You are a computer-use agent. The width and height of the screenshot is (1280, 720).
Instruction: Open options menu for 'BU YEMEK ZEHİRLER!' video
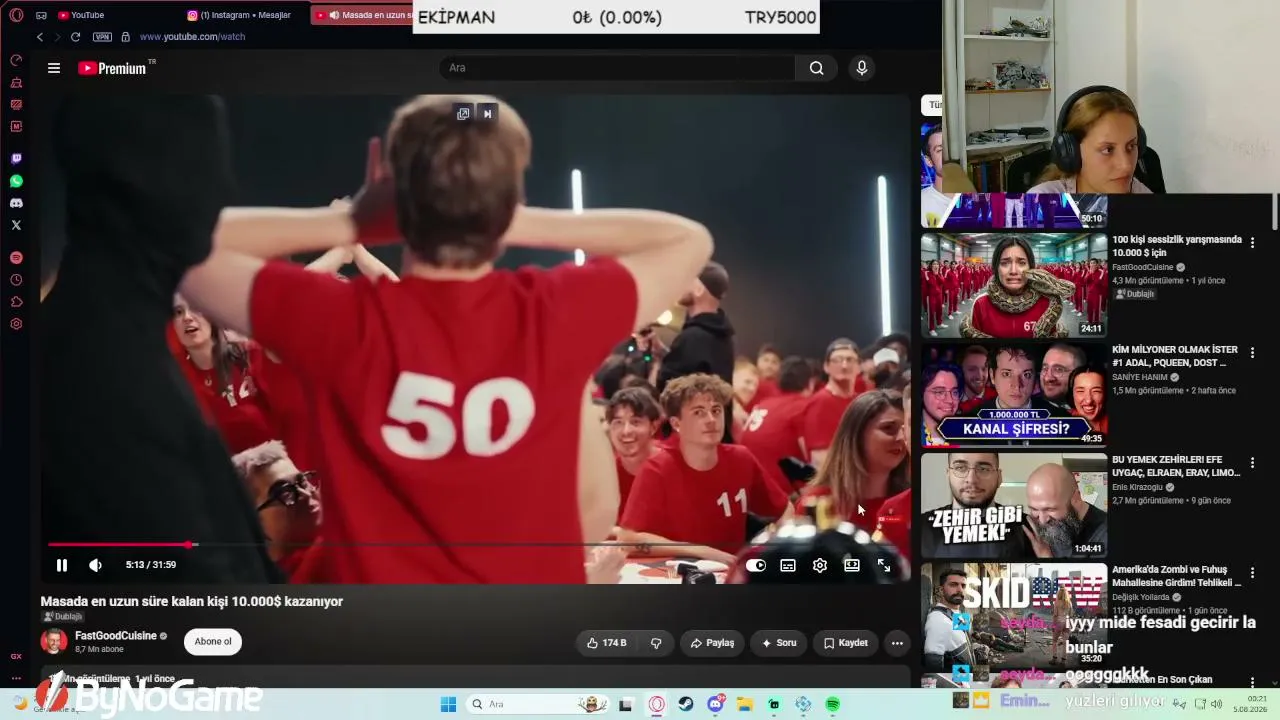(1252, 463)
